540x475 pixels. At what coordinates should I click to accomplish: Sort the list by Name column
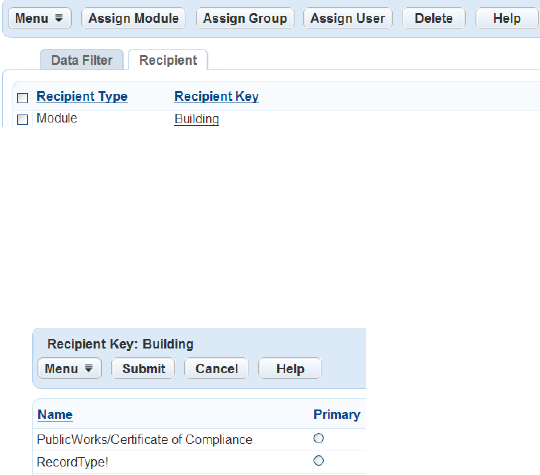(x=55, y=414)
